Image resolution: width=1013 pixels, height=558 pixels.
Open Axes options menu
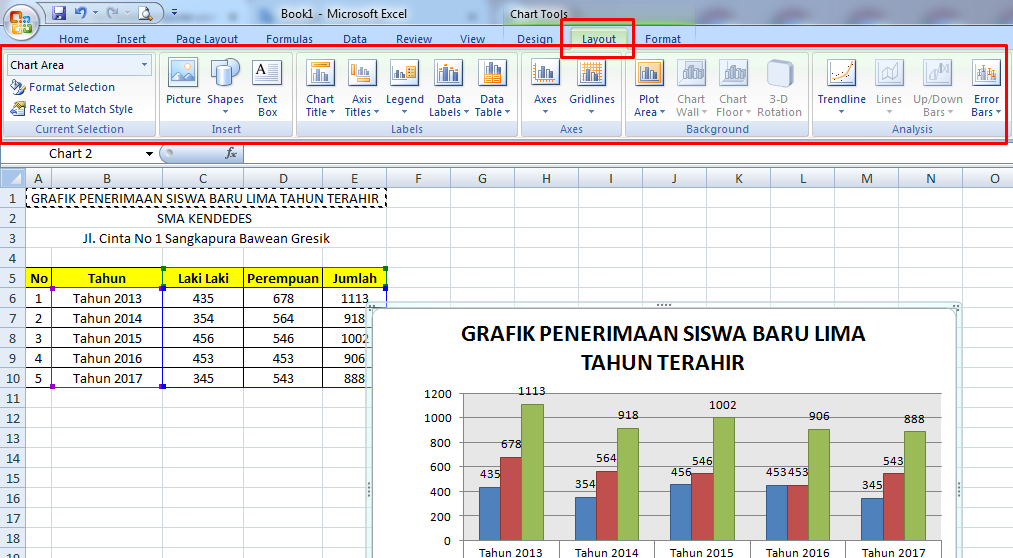pyautogui.click(x=545, y=87)
